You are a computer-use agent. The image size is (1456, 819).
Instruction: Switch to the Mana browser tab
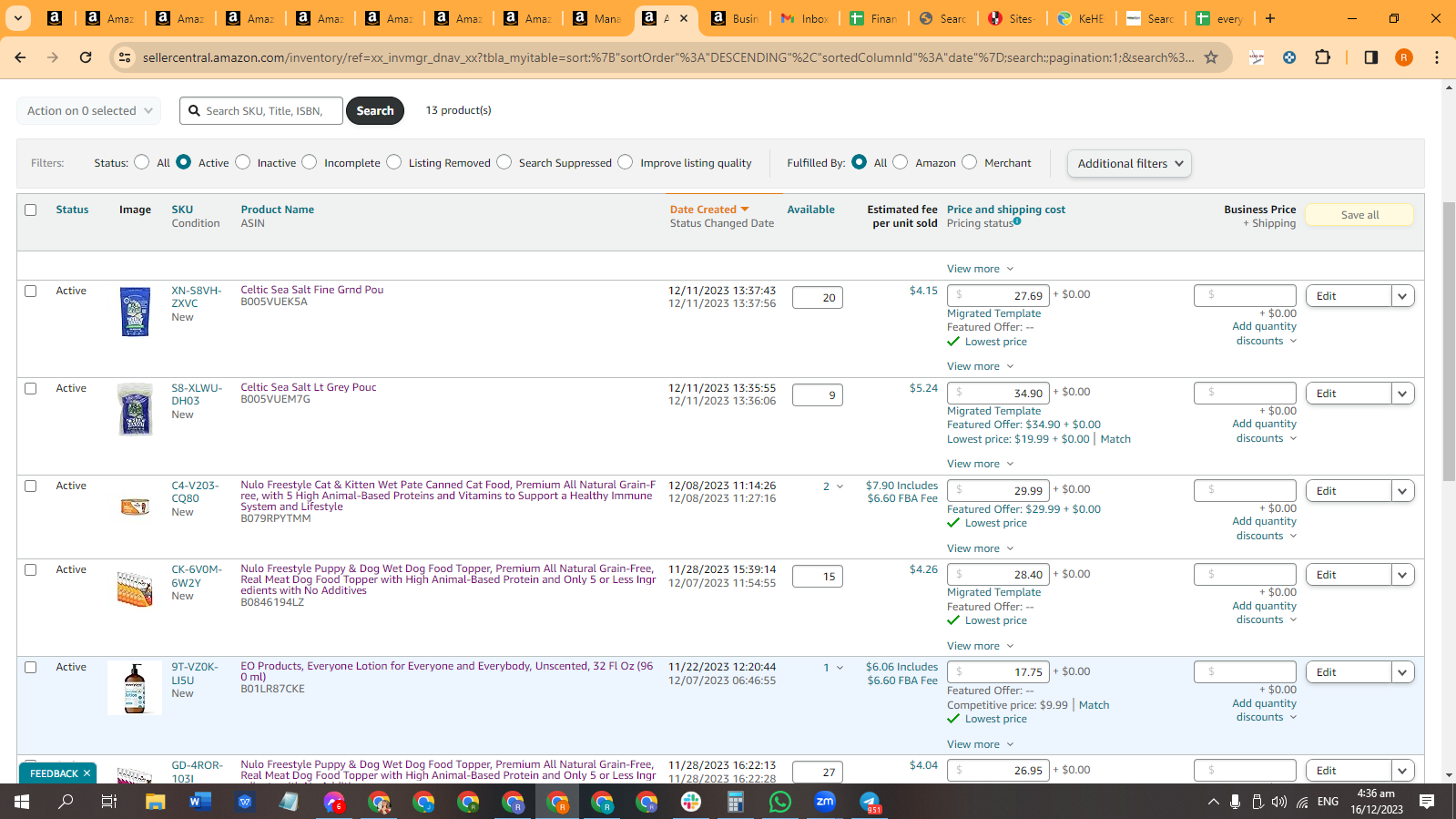(x=596, y=18)
